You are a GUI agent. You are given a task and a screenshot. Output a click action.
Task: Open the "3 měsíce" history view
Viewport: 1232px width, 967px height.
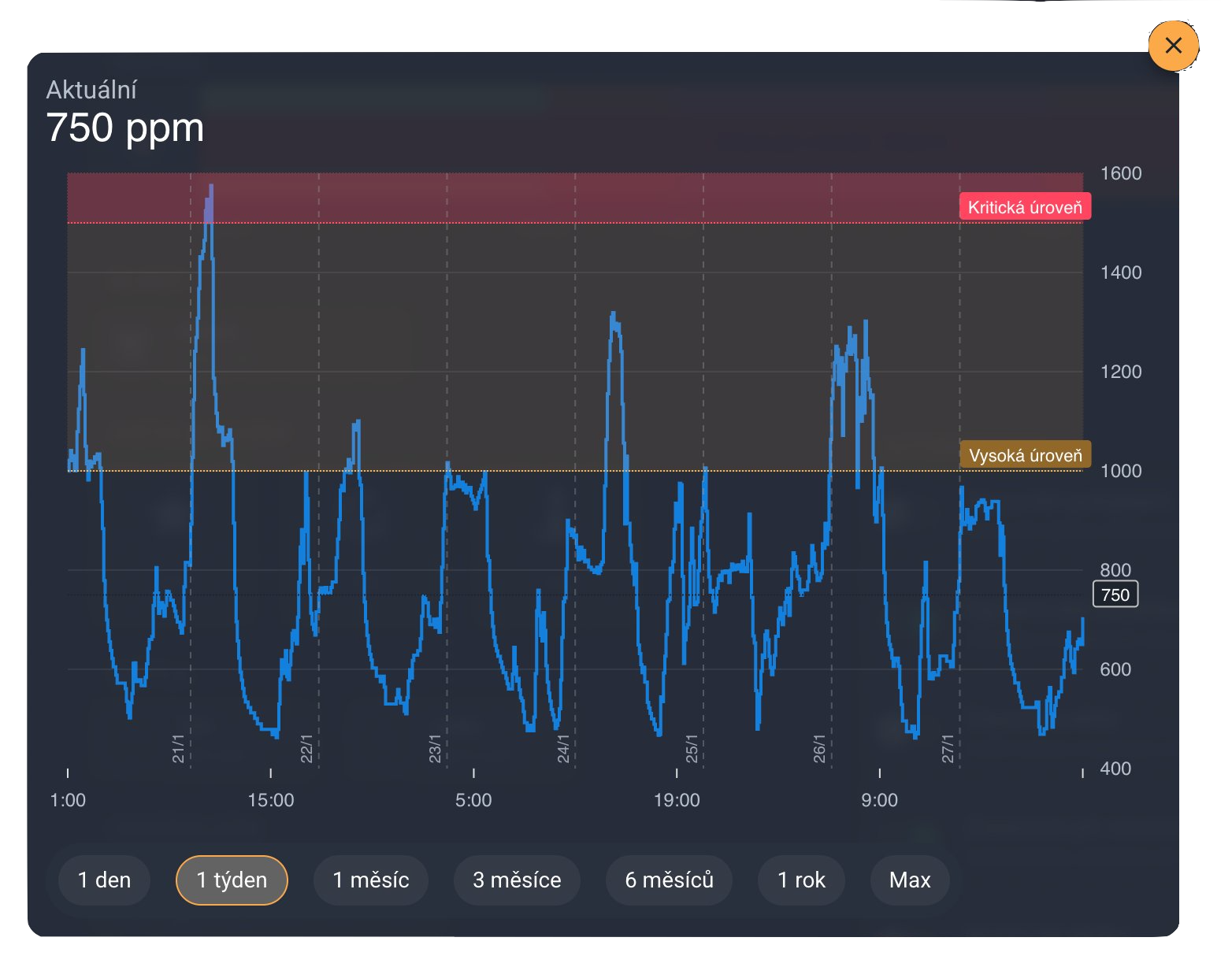point(517,880)
